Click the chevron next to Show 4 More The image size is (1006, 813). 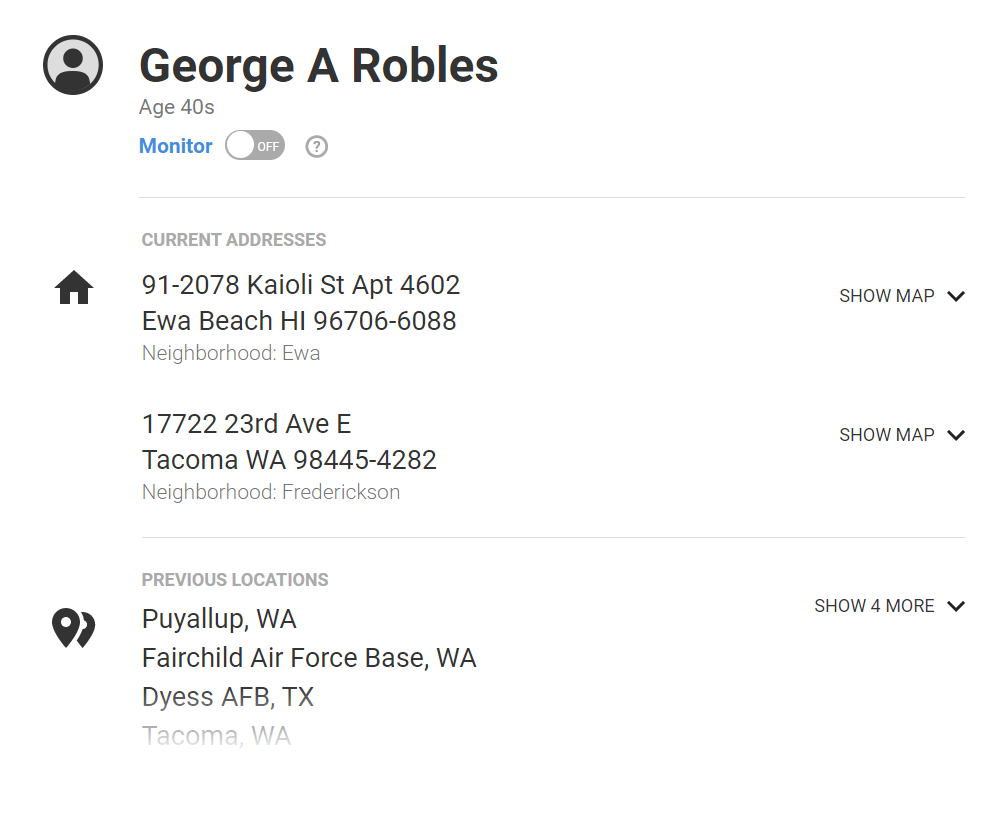[x=956, y=606]
